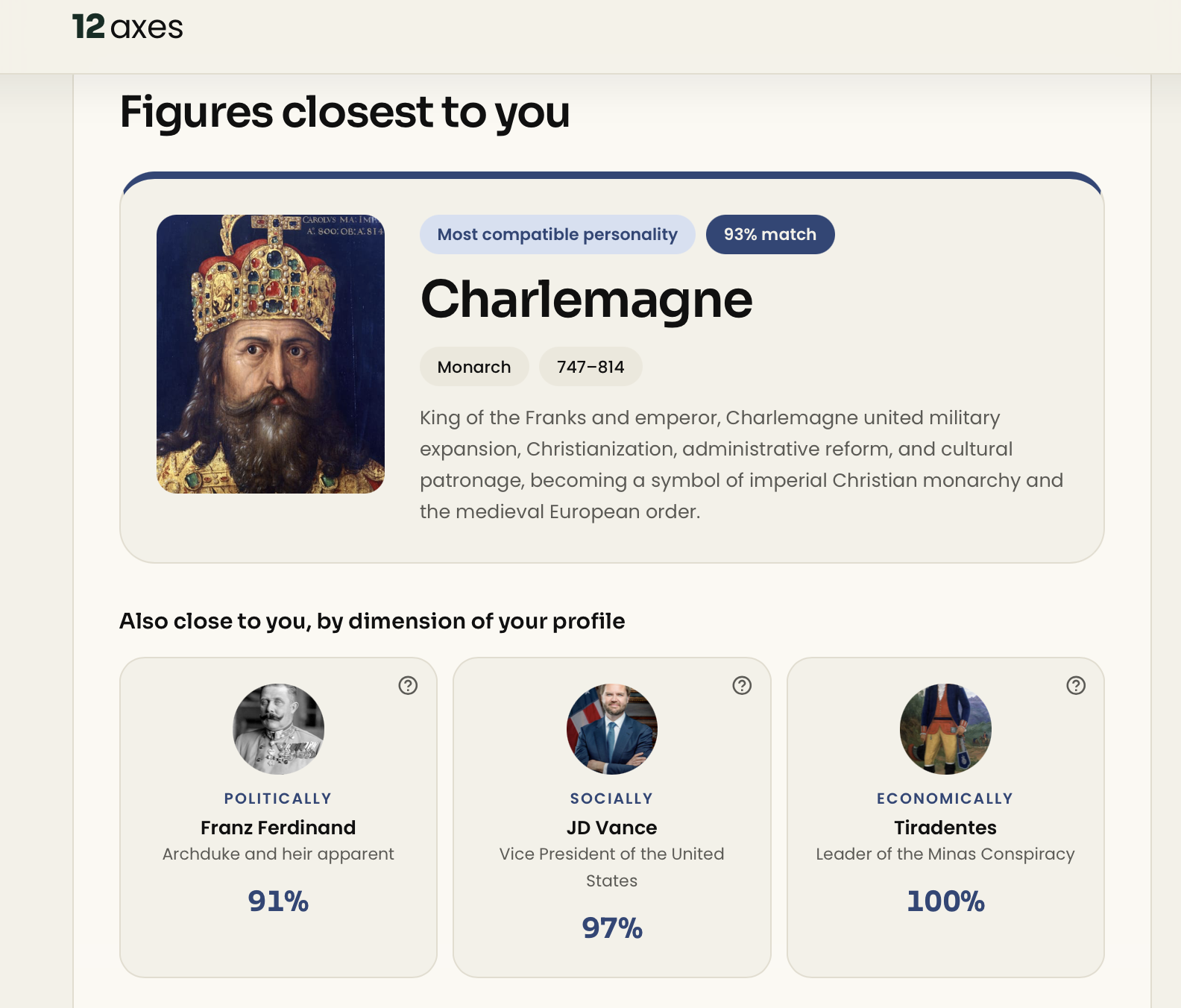Click the 97% social match score
1181x1008 pixels.
(x=612, y=928)
